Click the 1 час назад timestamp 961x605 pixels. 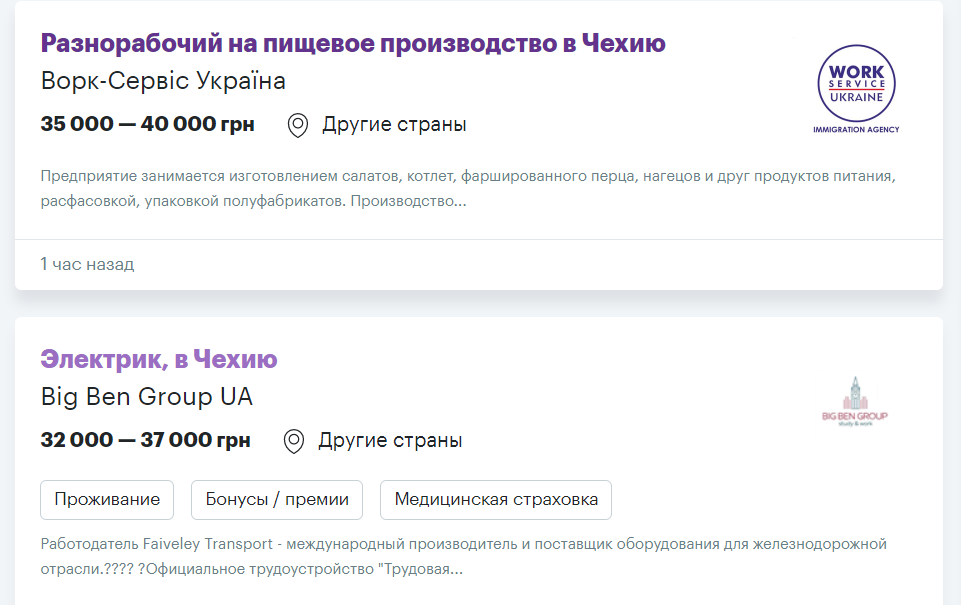click(x=87, y=265)
